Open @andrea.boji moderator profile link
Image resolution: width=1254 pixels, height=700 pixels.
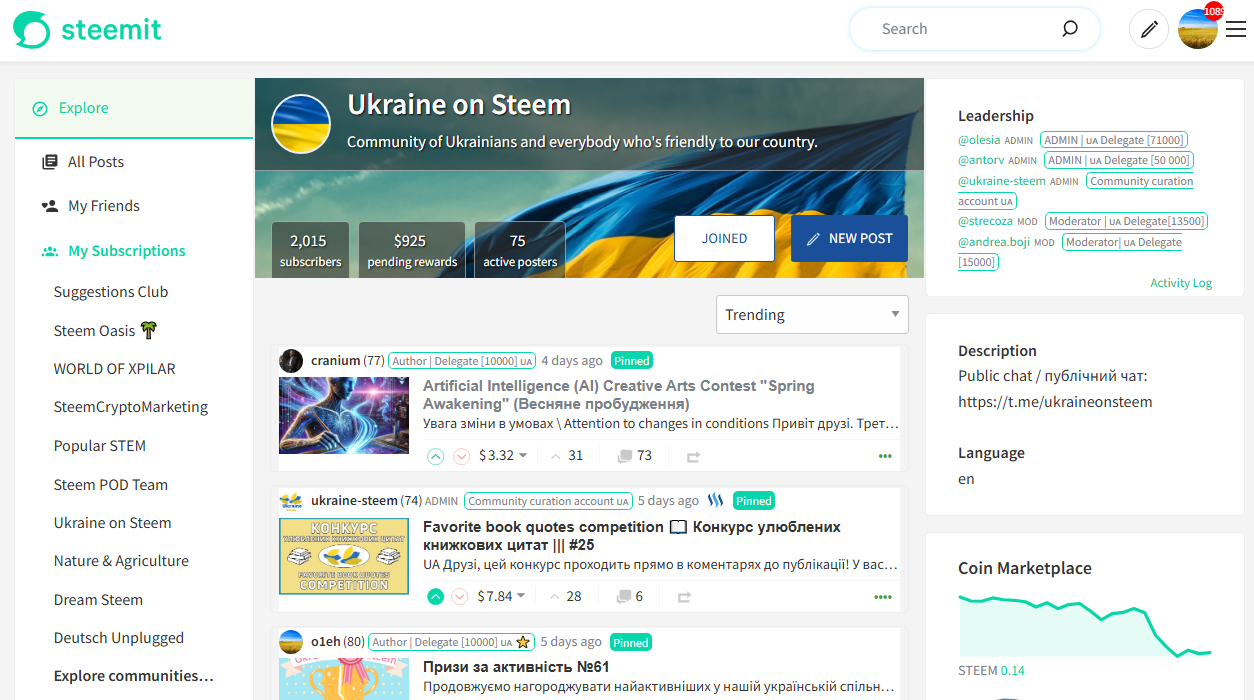click(994, 242)
